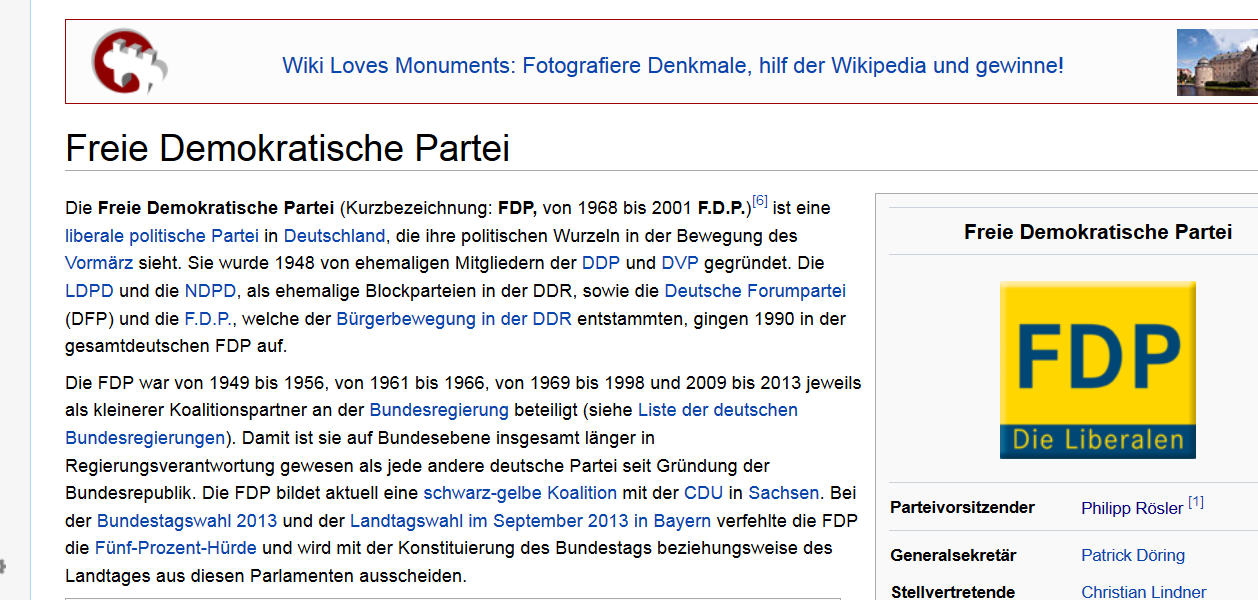The image size is (1258, 600).
Task: Follow the LDPD link
Action: (x=89, y=292)
